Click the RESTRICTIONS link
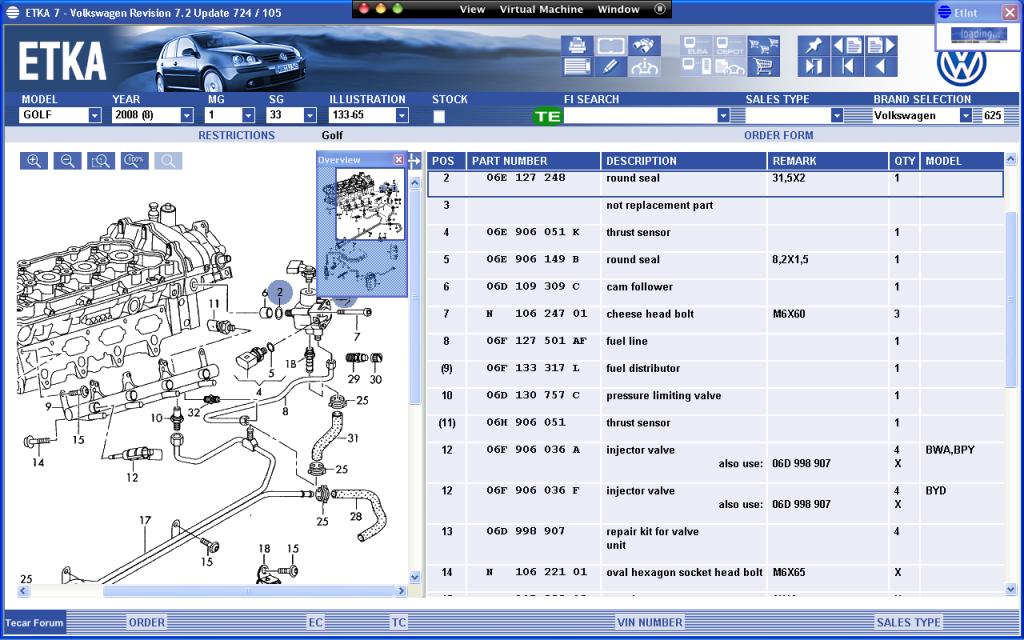This screenshot has height=640, width=1024. coord(236,135)
